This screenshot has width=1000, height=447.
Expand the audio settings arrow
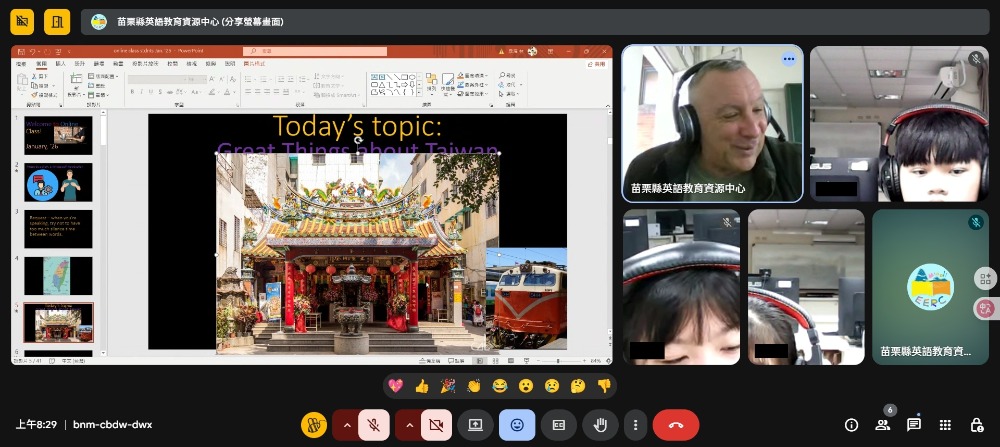tap(346, 425)
